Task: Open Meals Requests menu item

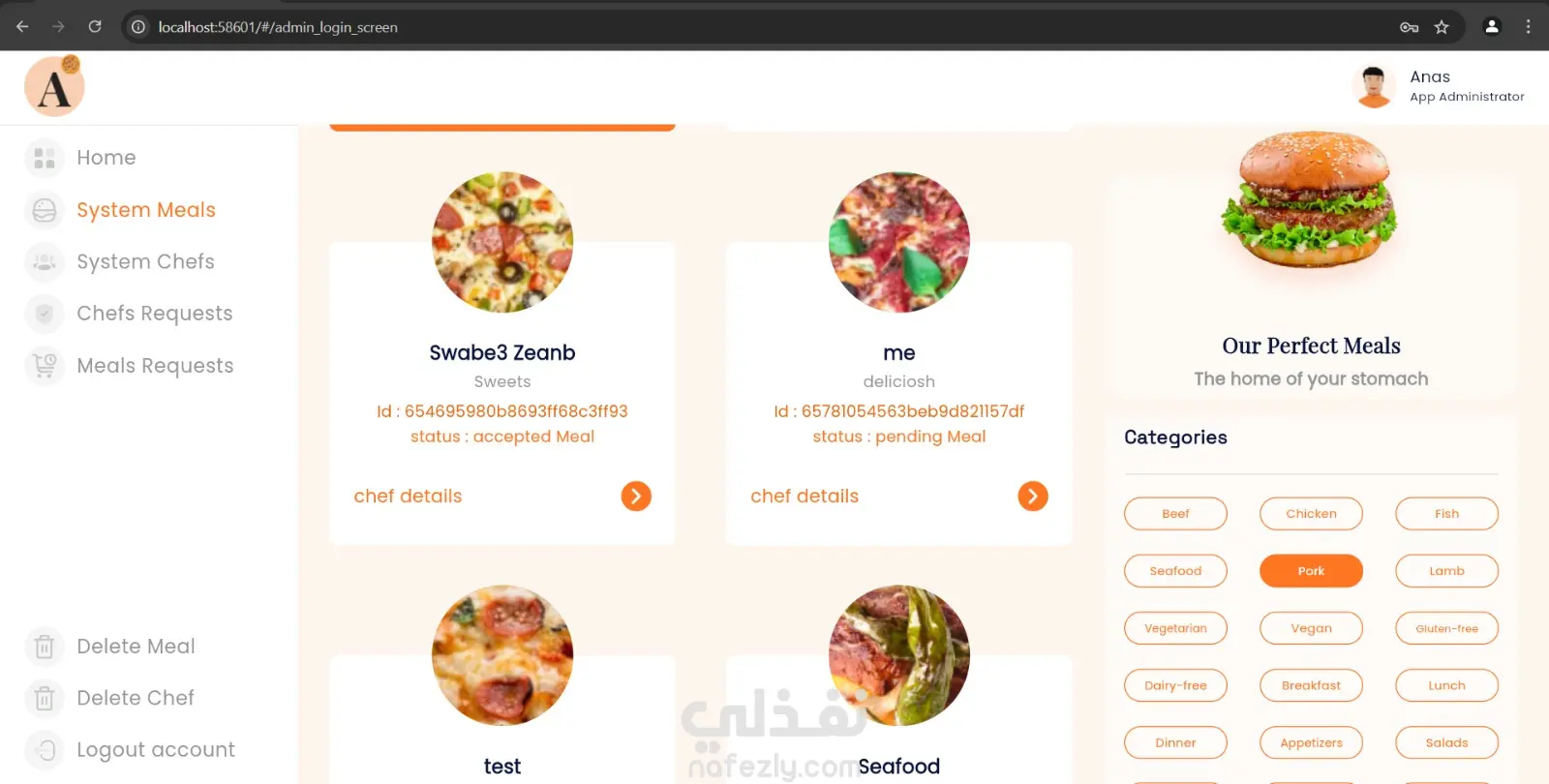Action: click(x=155, y=366)
